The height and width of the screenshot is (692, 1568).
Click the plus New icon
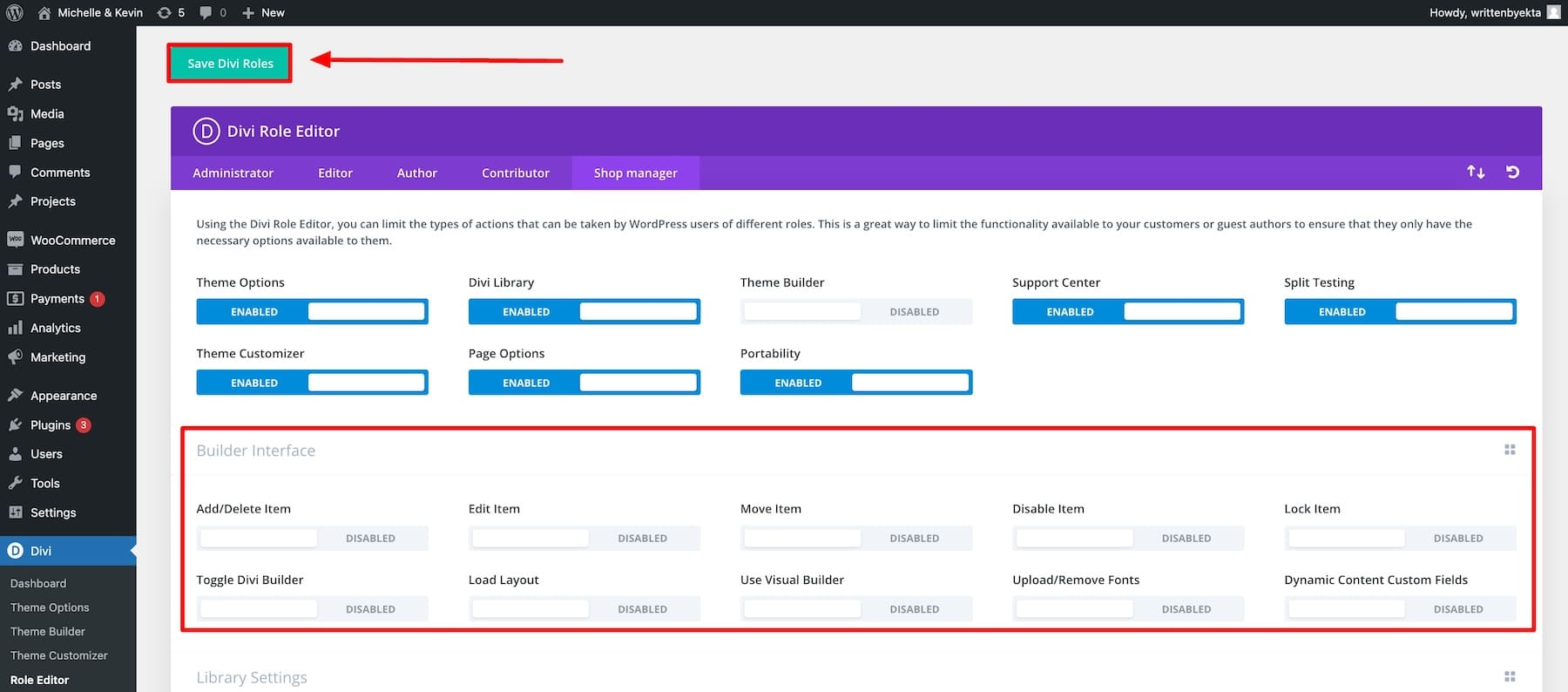(x=248, y=12)
